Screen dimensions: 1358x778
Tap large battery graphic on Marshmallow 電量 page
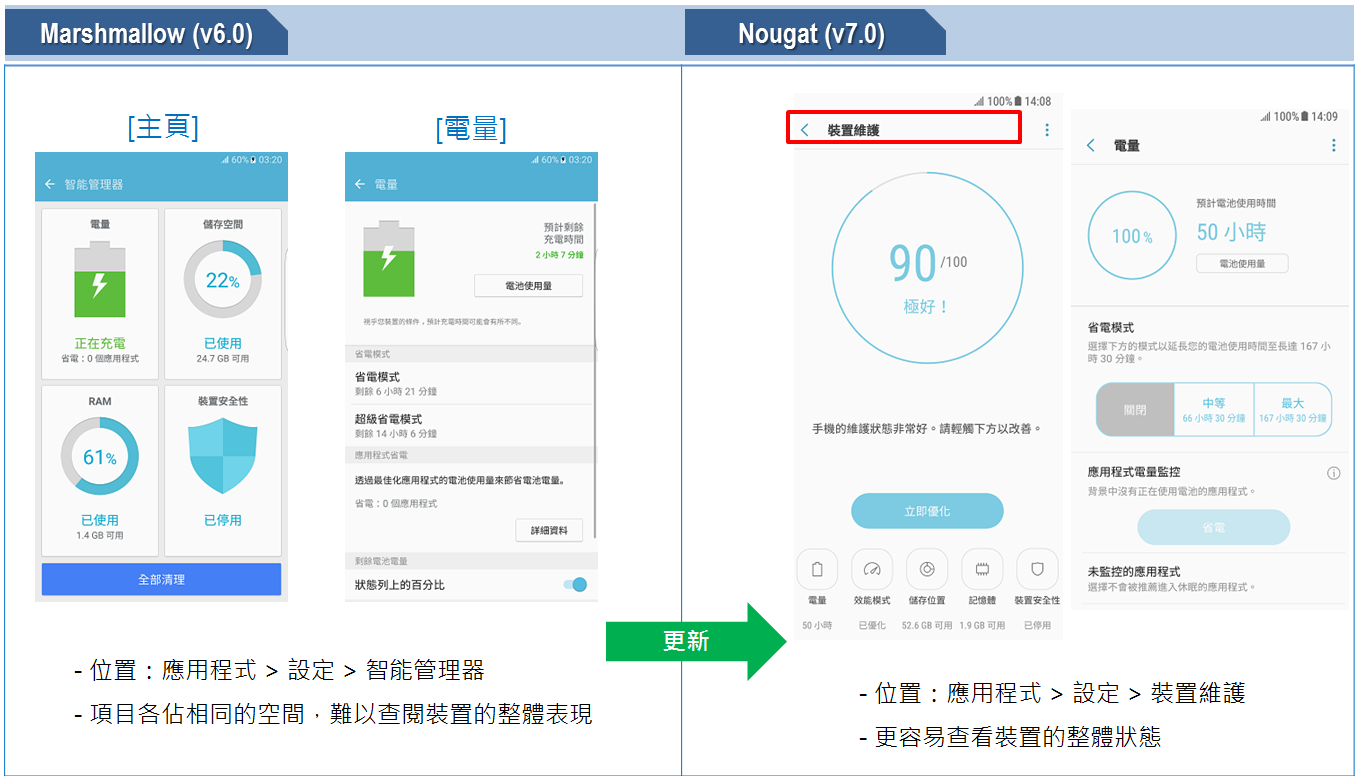tap(388, 259)
